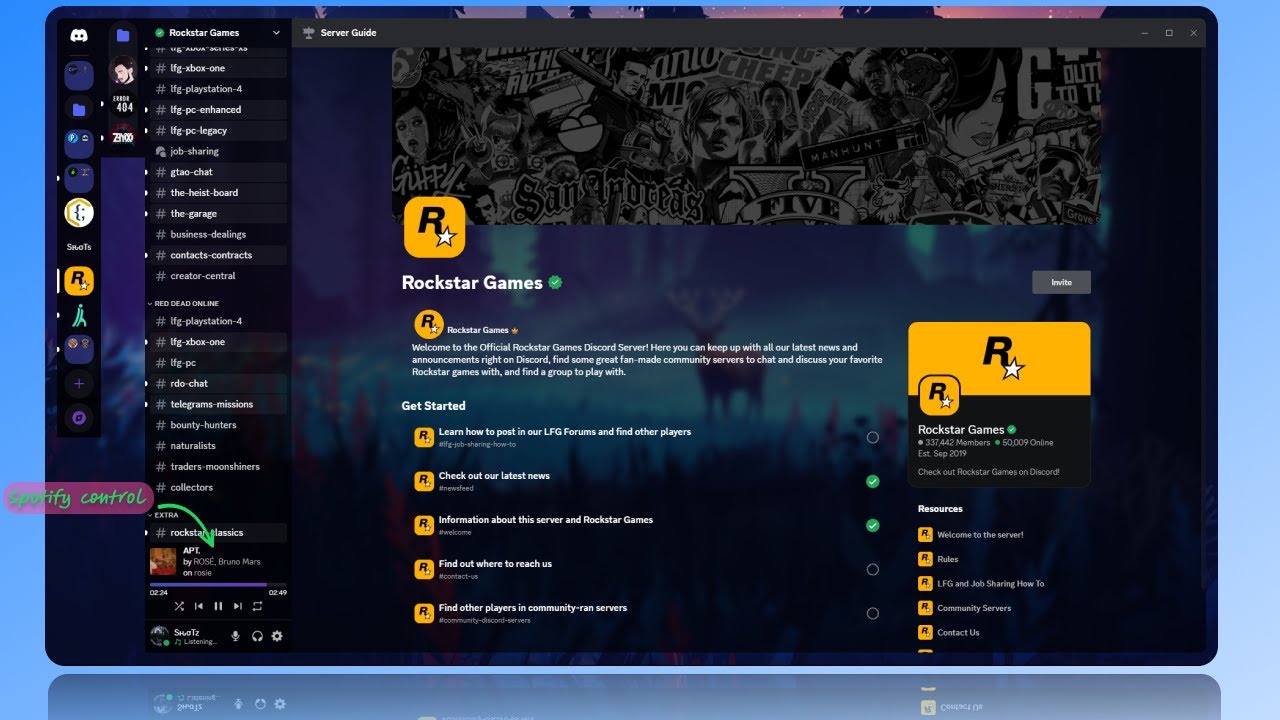
Task: Open rockstar-classics channel
Action: (218, 533)
